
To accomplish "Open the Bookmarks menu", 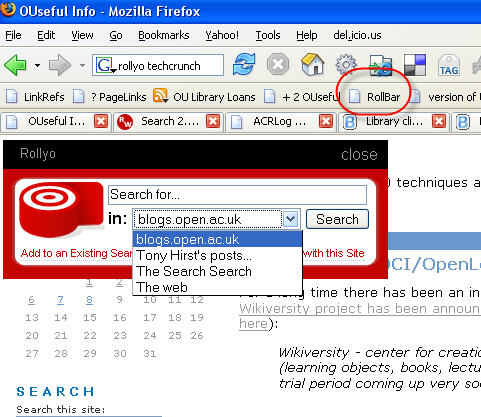I will (x=164, y=35).
